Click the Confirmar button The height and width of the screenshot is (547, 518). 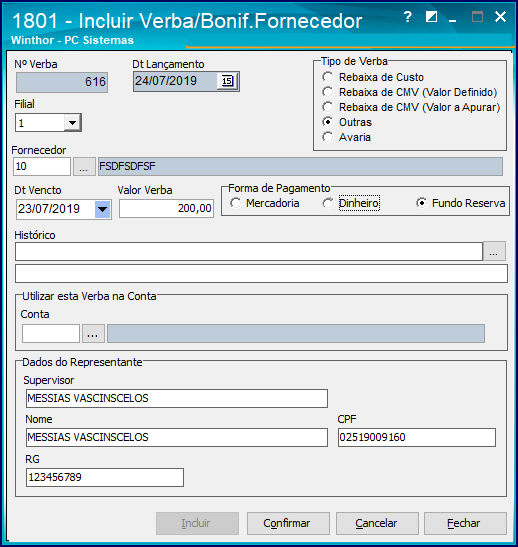[288, 523]
